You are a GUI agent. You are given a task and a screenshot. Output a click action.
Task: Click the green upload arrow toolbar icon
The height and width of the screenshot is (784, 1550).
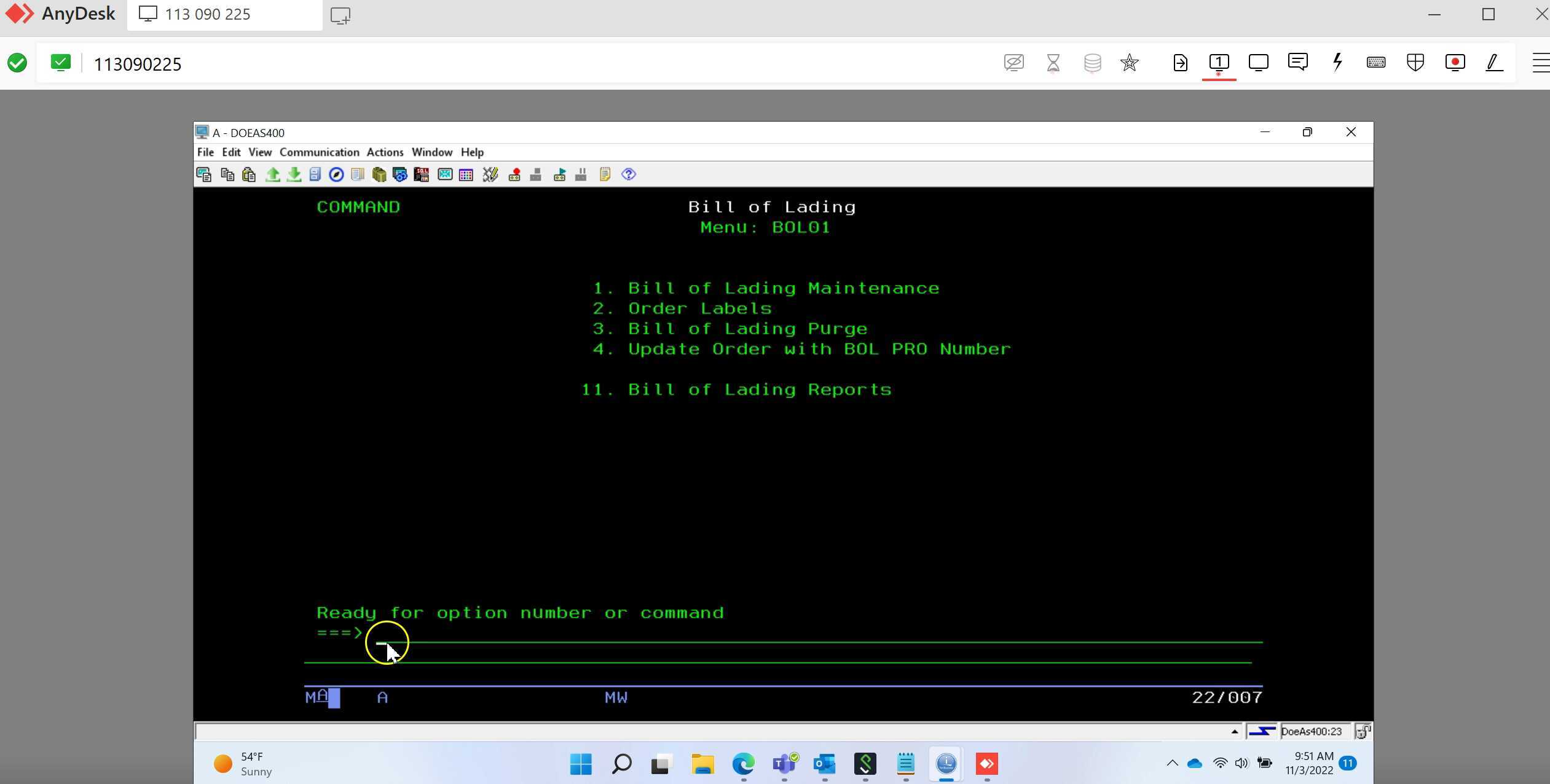click(272, 175)
